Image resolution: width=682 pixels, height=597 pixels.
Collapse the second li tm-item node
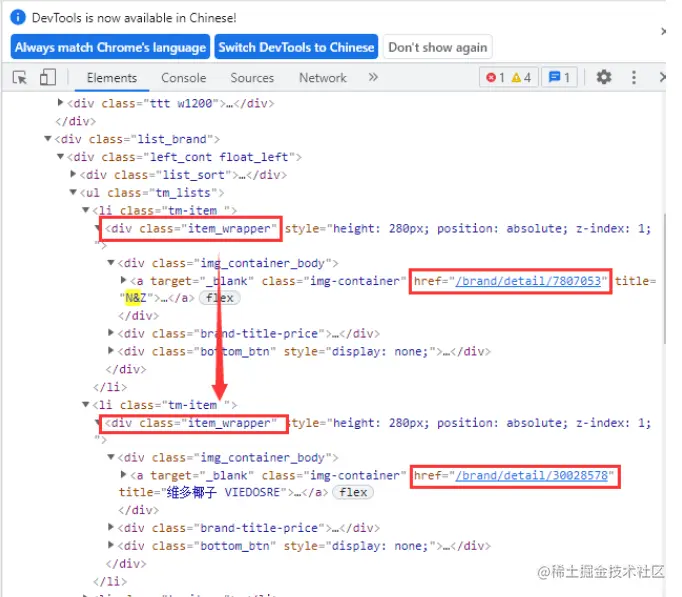pos(86,404)
